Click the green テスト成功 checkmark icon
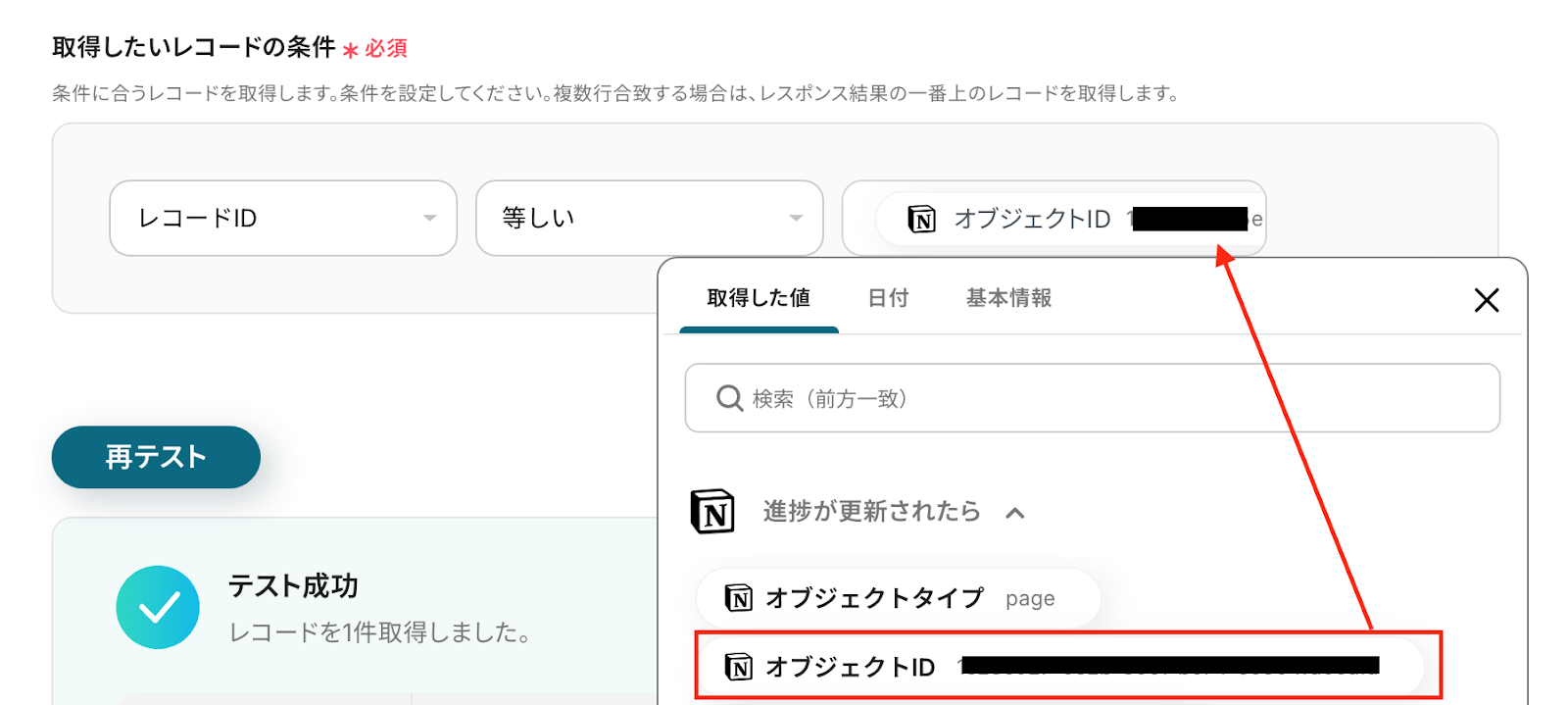The image size is (1568, 705). coord(158,607)
